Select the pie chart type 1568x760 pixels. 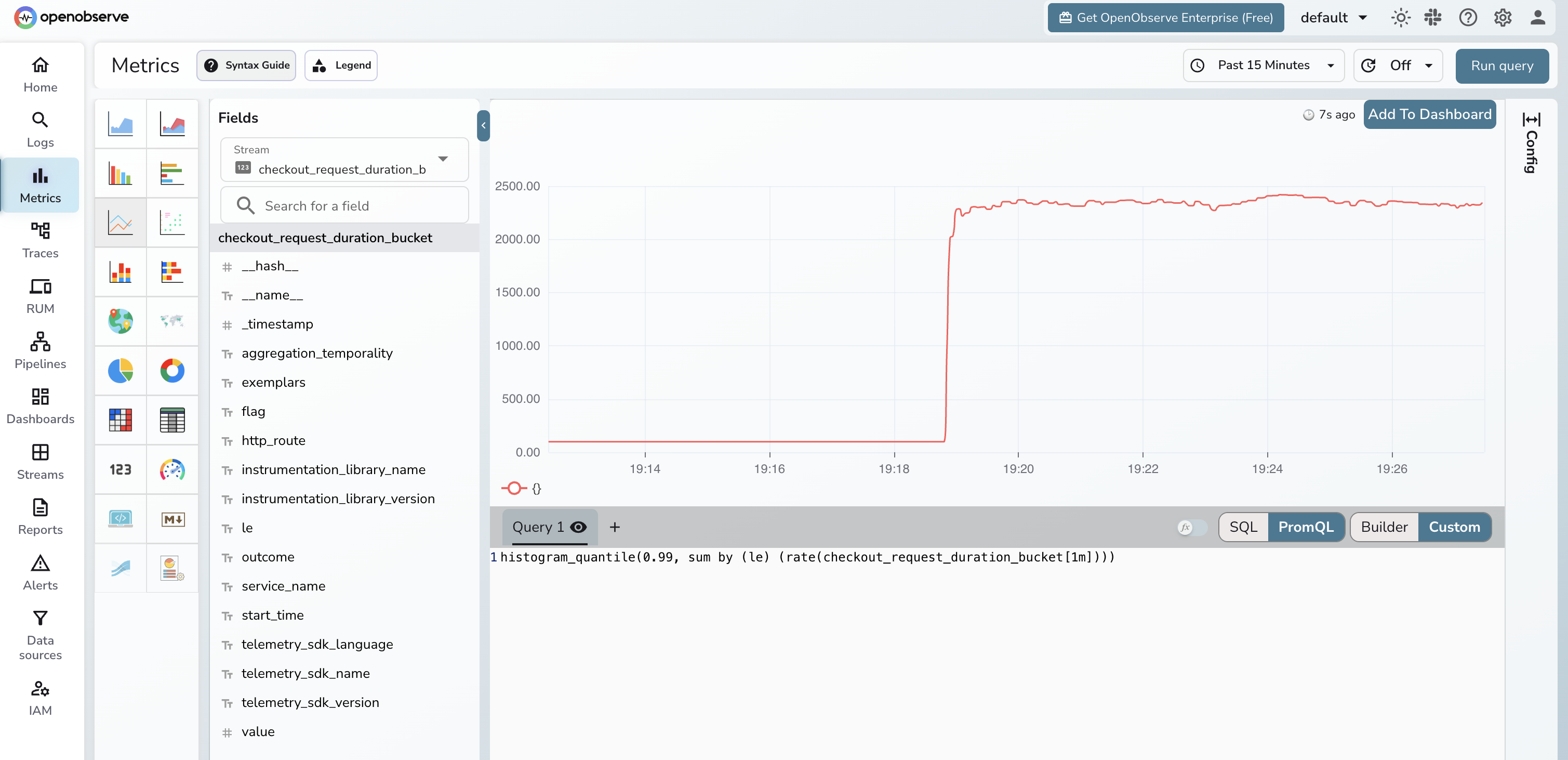coord(121,371)
